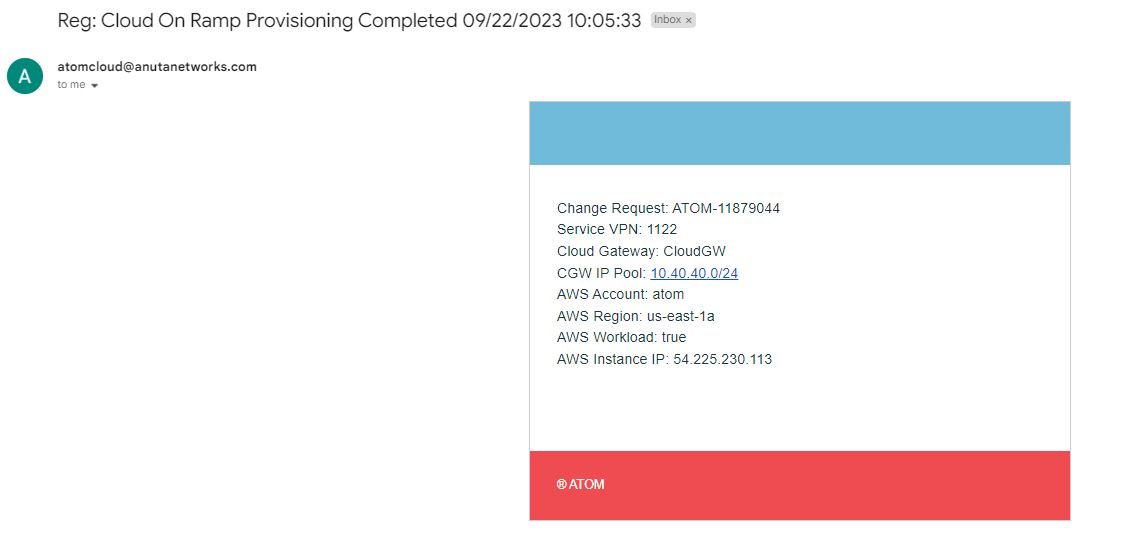The image size is (1125, 545).
Task: Click the AWS Instance IP 54.225.230.113
Action: (664, 359)
